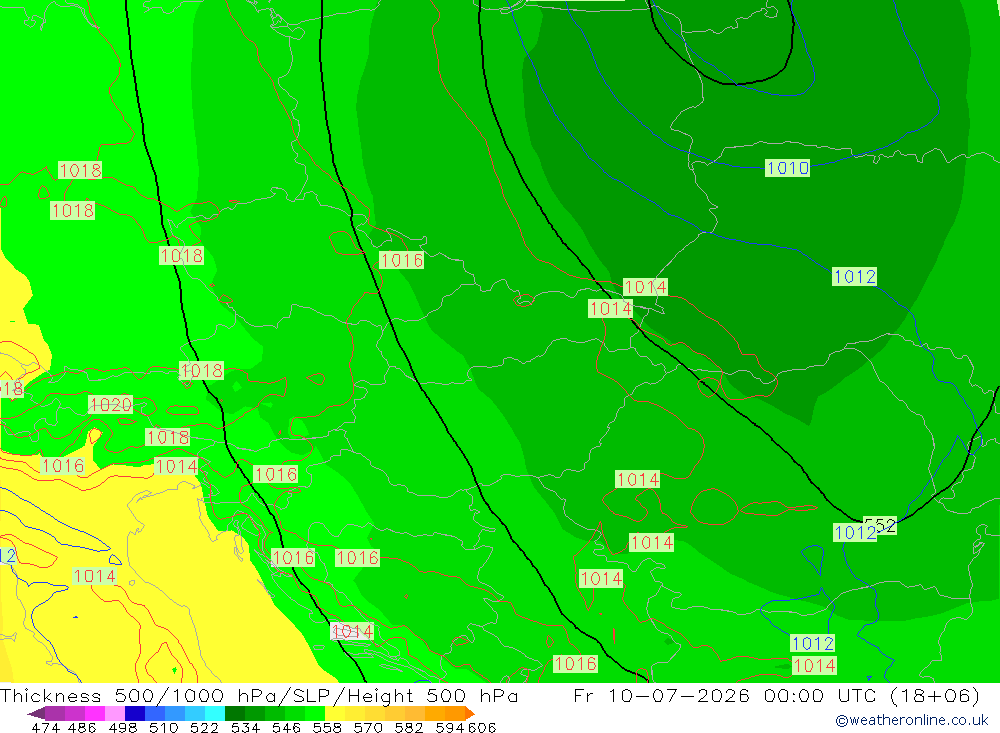Open the weatheronline.co.uk copyright link
The image size is (1000, 733).
coord(912,720)
